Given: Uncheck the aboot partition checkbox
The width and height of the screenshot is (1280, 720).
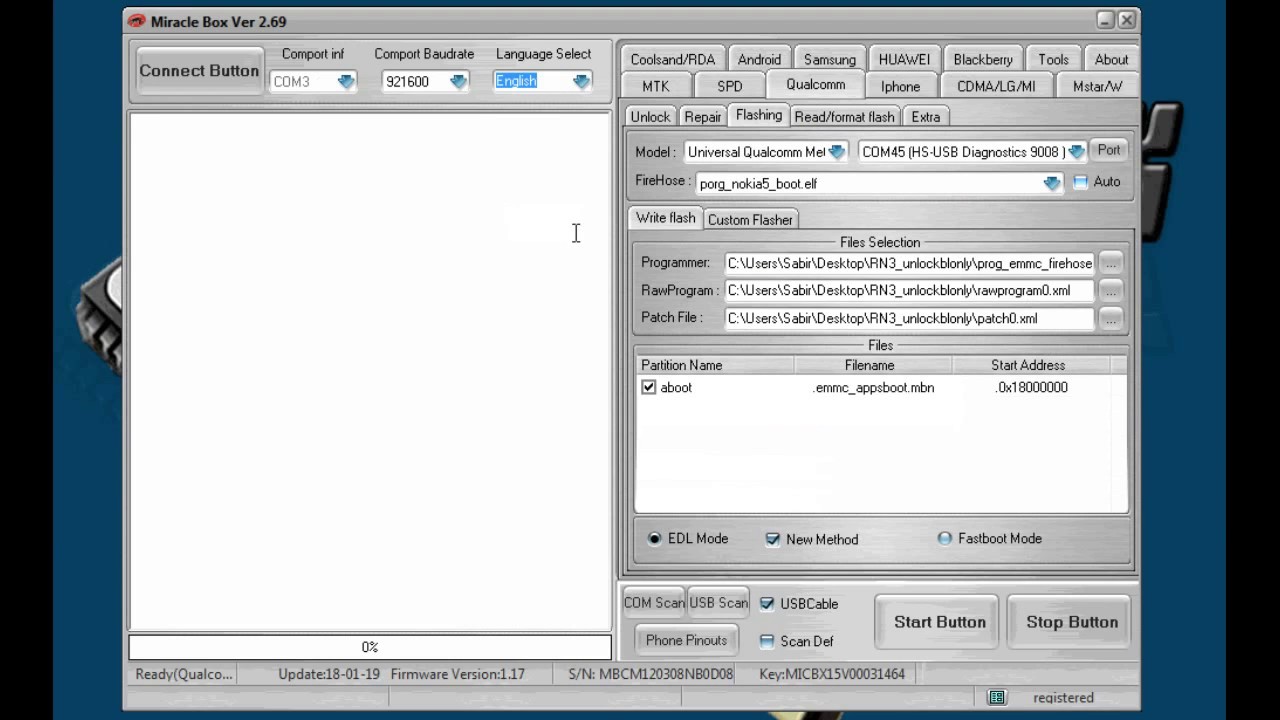Looking at the screenshot, I should [x=649, y=387].
